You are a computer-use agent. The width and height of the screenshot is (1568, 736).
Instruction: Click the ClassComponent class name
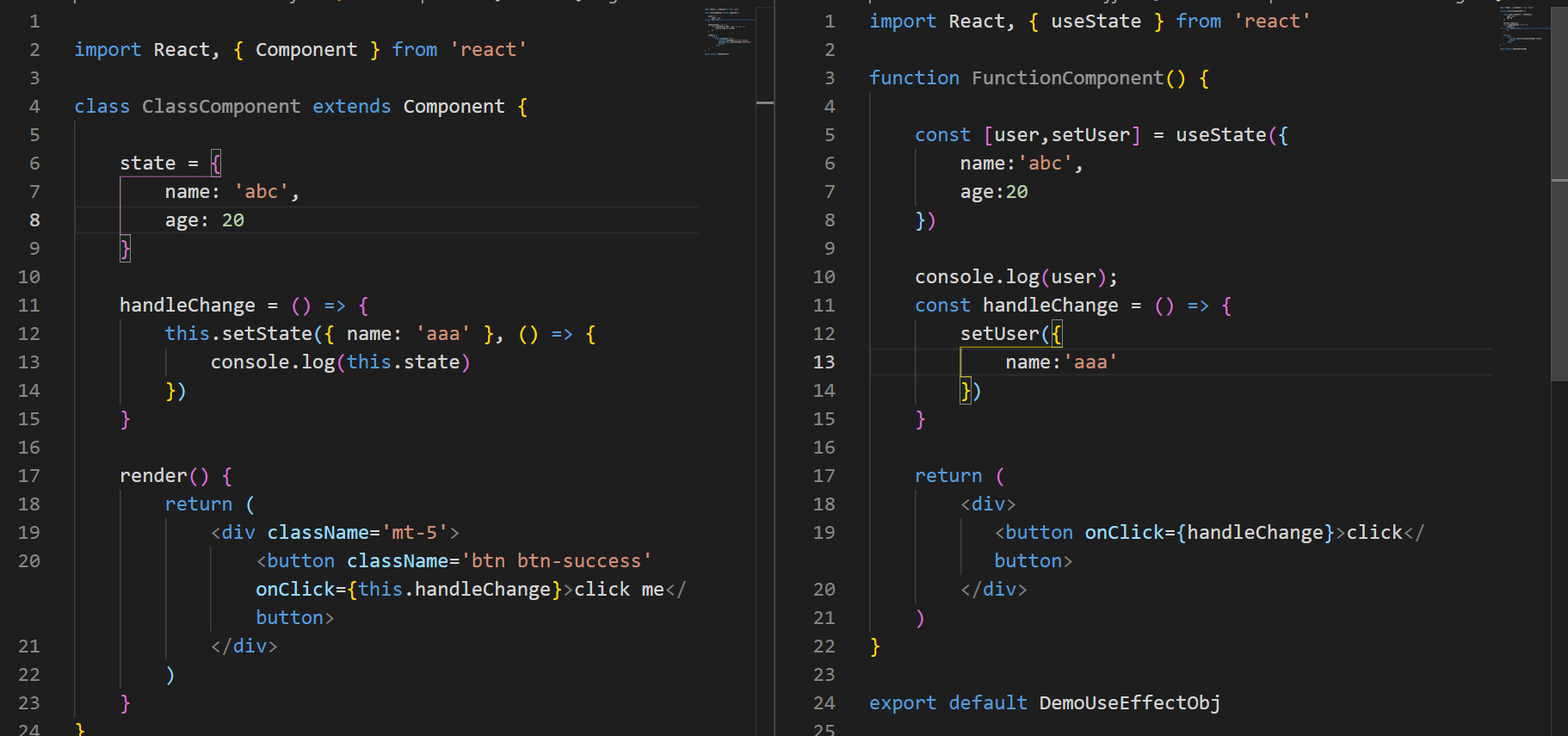(221, 107)
